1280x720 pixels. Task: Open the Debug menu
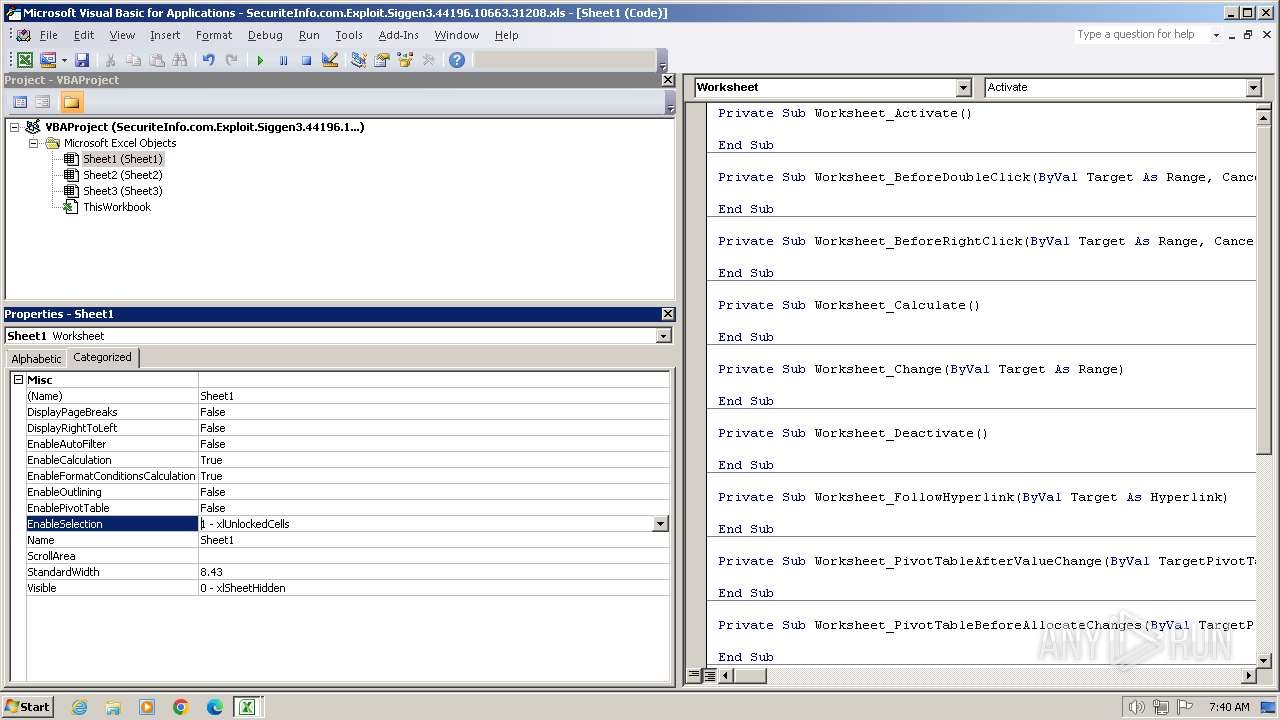[265, 35]
